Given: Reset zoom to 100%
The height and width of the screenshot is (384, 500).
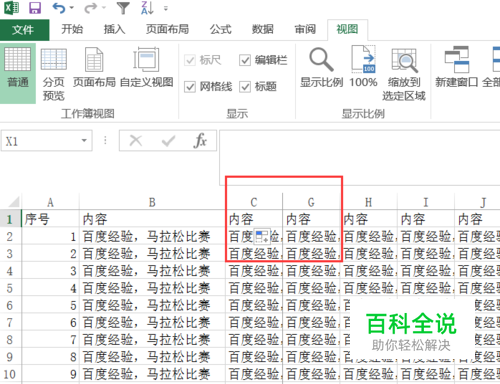Looking at the screenshot, I should pos(363,68).
